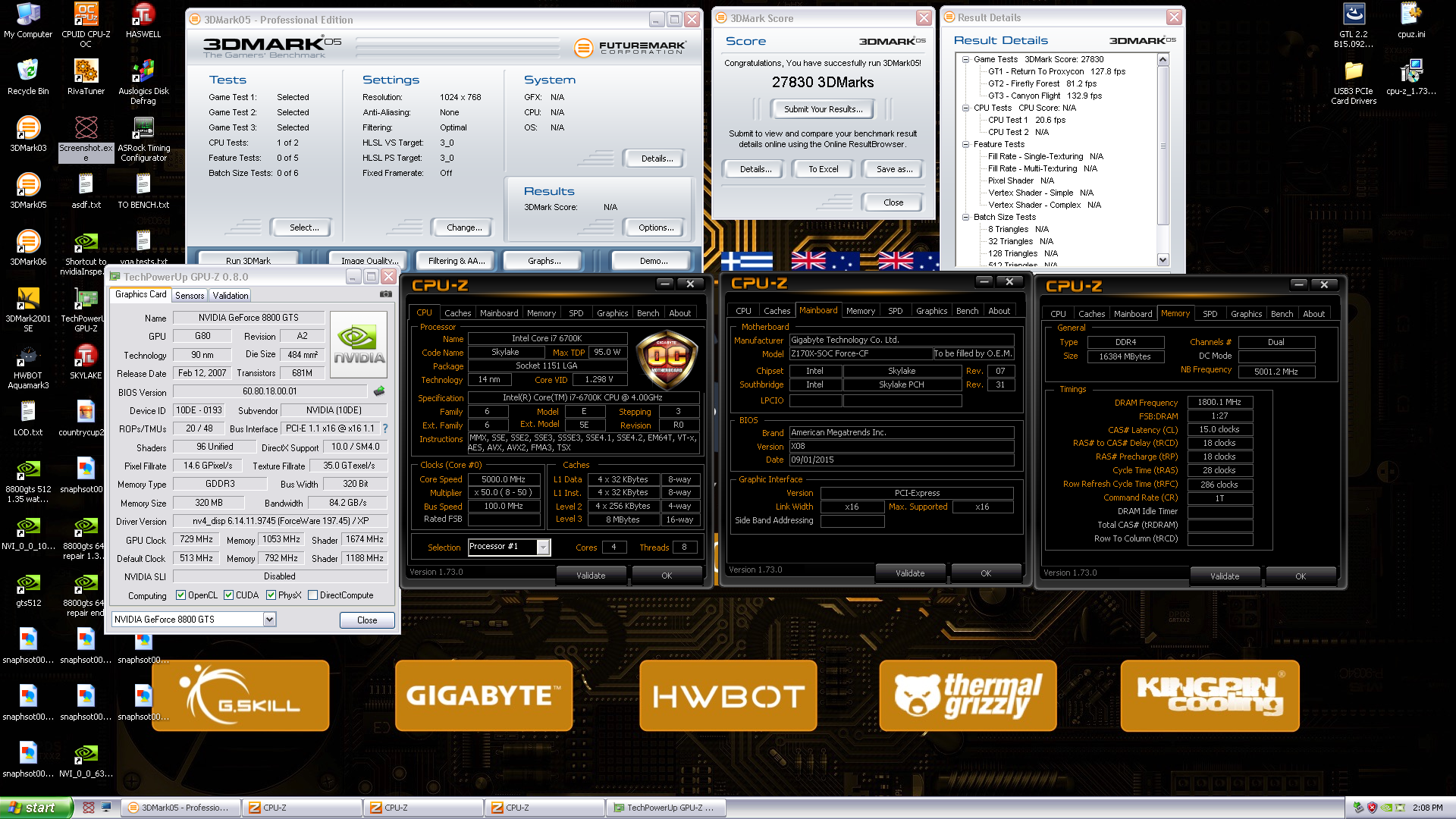Click the Filtering & AA... button
This screenshot has height=819, width=1456.
pyautogui.click(x=457, y=261)
